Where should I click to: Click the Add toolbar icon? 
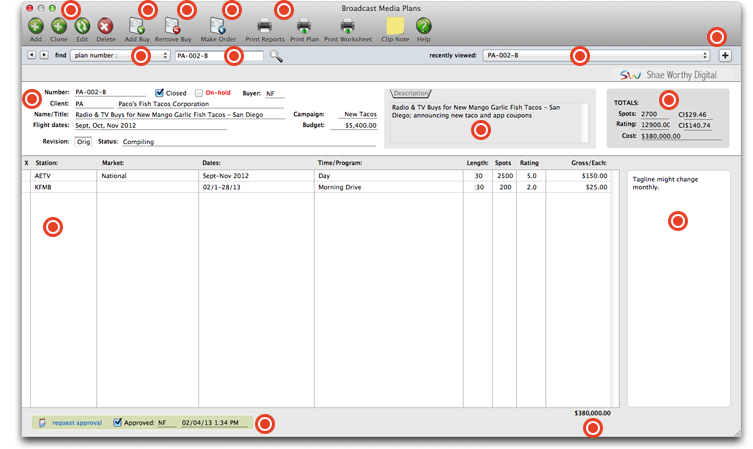click(35, 26)
